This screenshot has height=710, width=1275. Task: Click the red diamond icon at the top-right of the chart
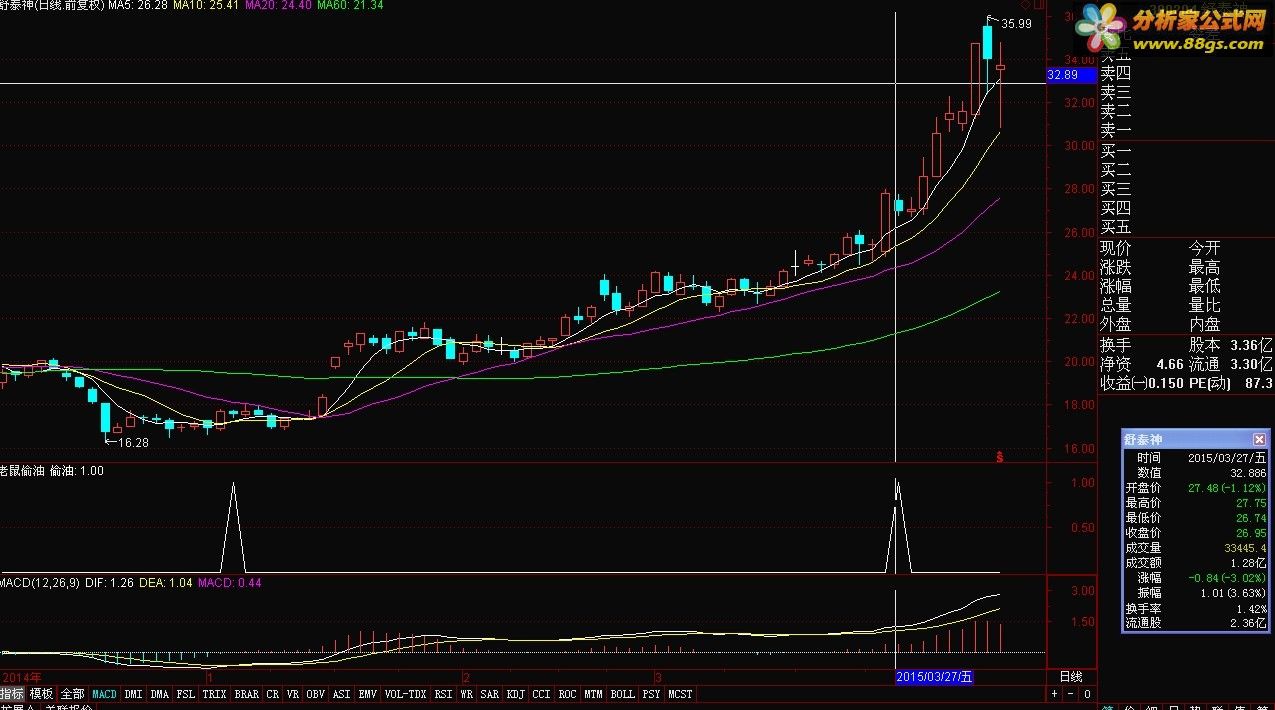1024,5
